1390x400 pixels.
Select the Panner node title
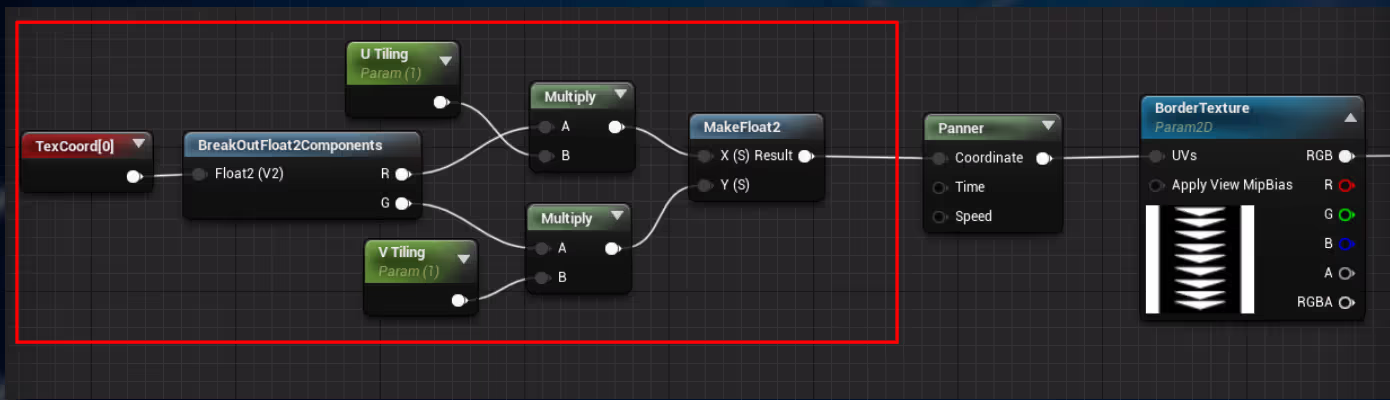pyautogui.click(x=961, y=128)
